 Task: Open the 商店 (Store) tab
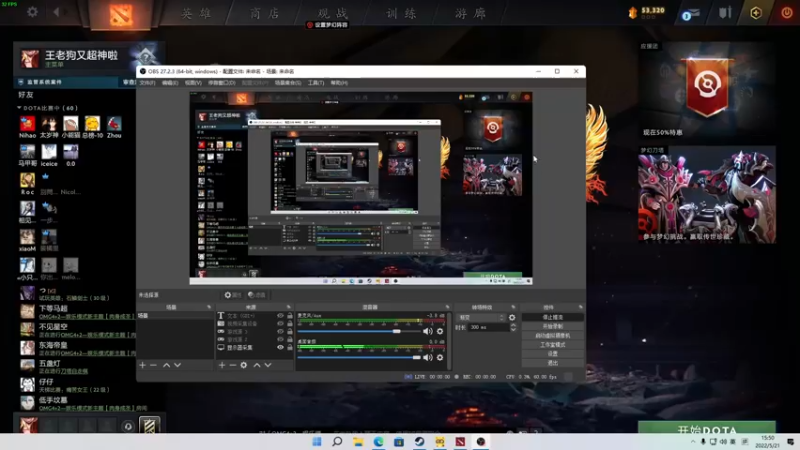coord(264,13)
